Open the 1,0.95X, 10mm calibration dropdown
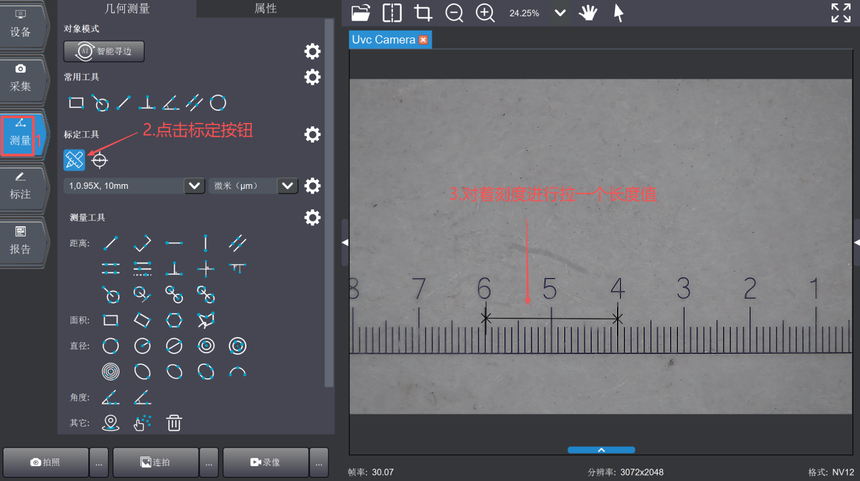 click(195, 186)
